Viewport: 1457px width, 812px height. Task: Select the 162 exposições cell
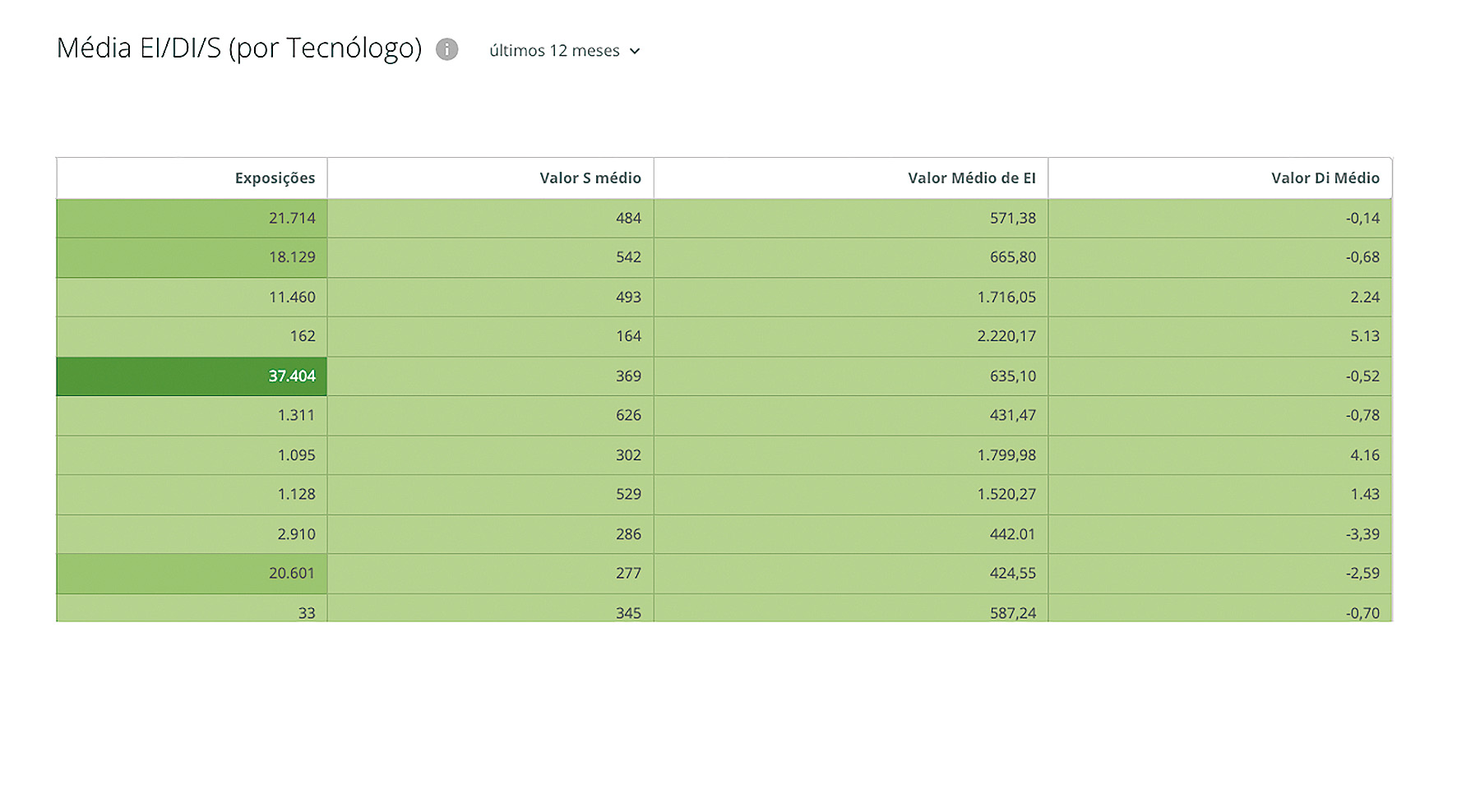[192, 337]
